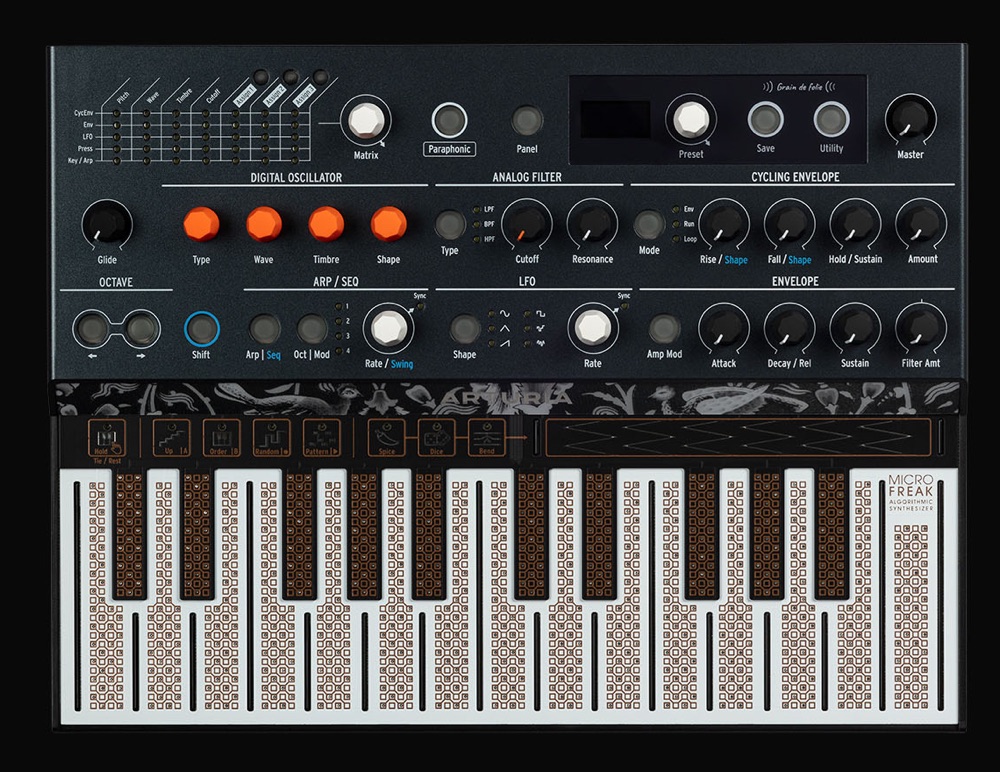Click the Panel button
1000x772 pixels.
pyautogui.click(x=527, y=120)
